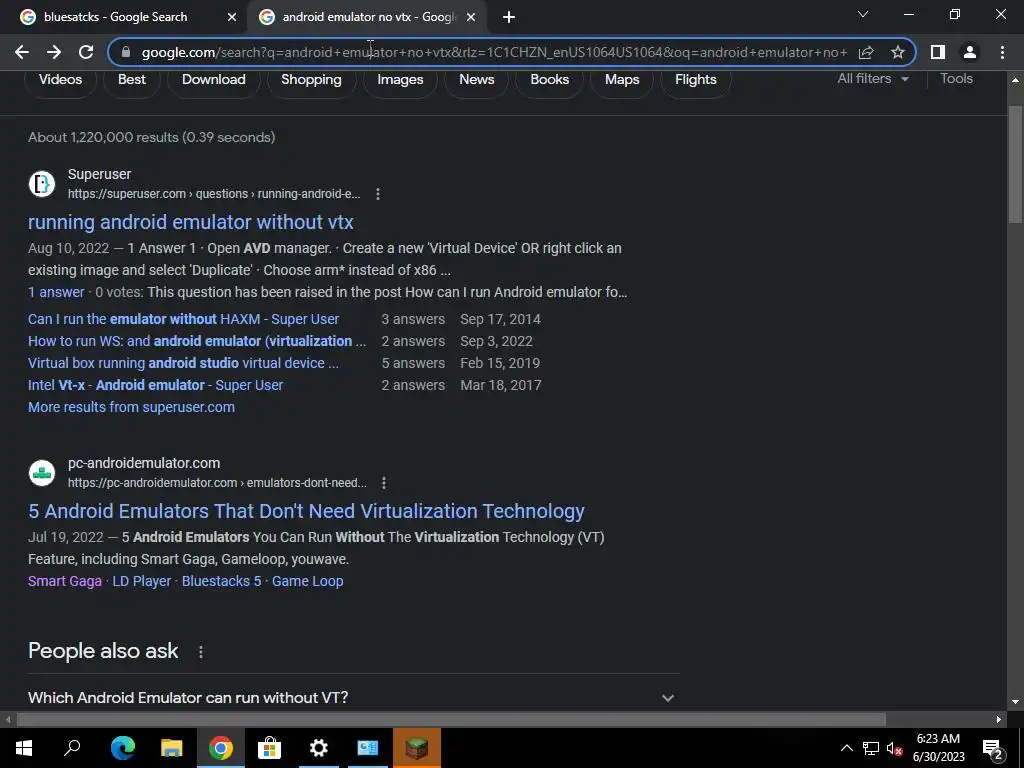Screen dimensions: 1024x768
Task: Open the People also ask options menu
Action: [x=200, y=652]
